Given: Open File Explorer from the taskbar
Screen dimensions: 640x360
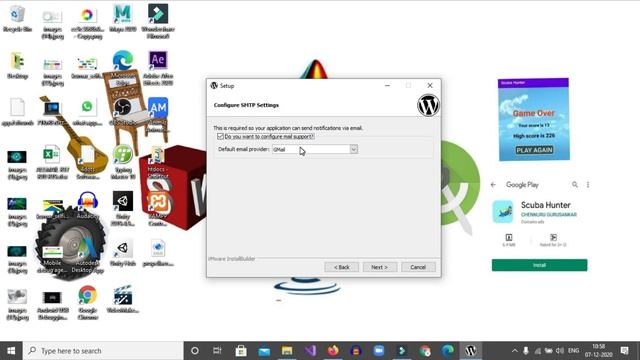Looking at the screenshot, I should point(287,351).
